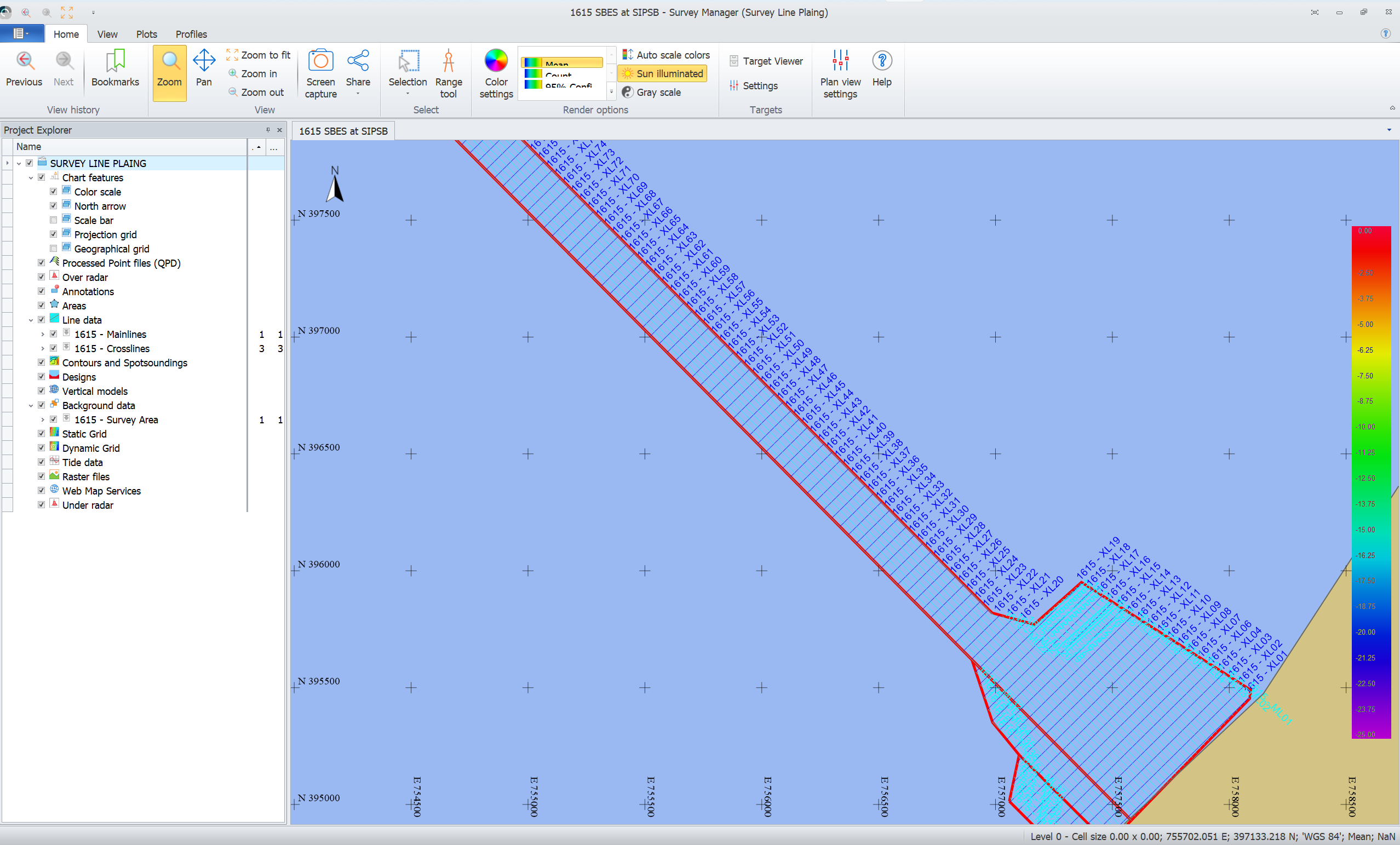Uncheck the Color scale checkbox
This screenshot has height=845, width=1400.
pyautogui.click(x=54, y=192)
